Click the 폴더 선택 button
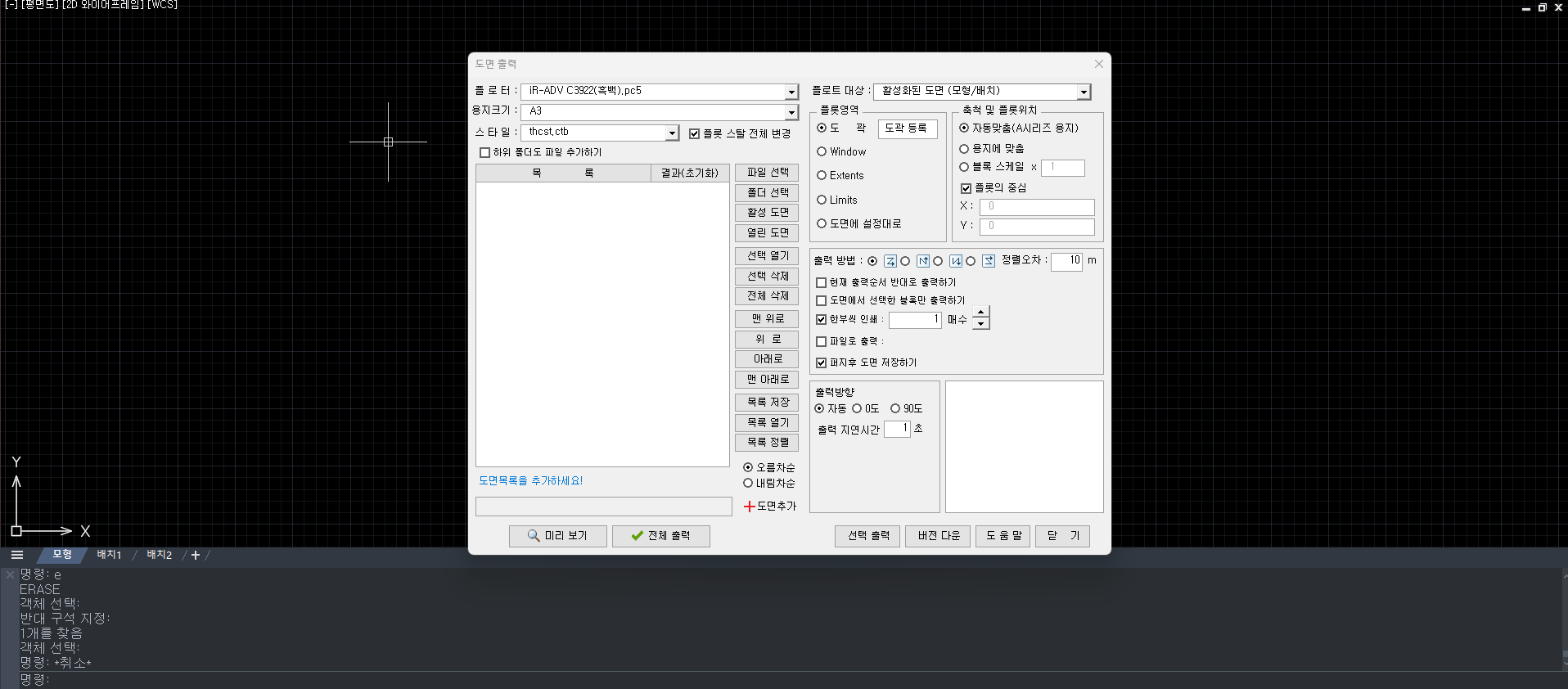 (x=767, y=193)
